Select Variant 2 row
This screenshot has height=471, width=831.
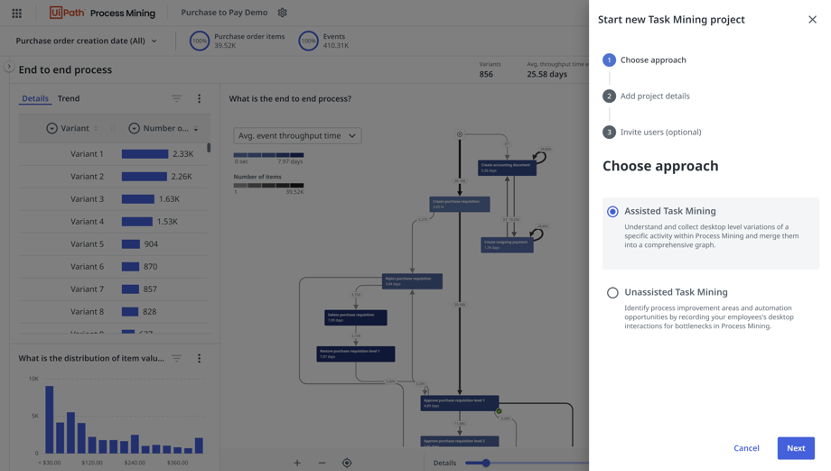pos(113,176)
